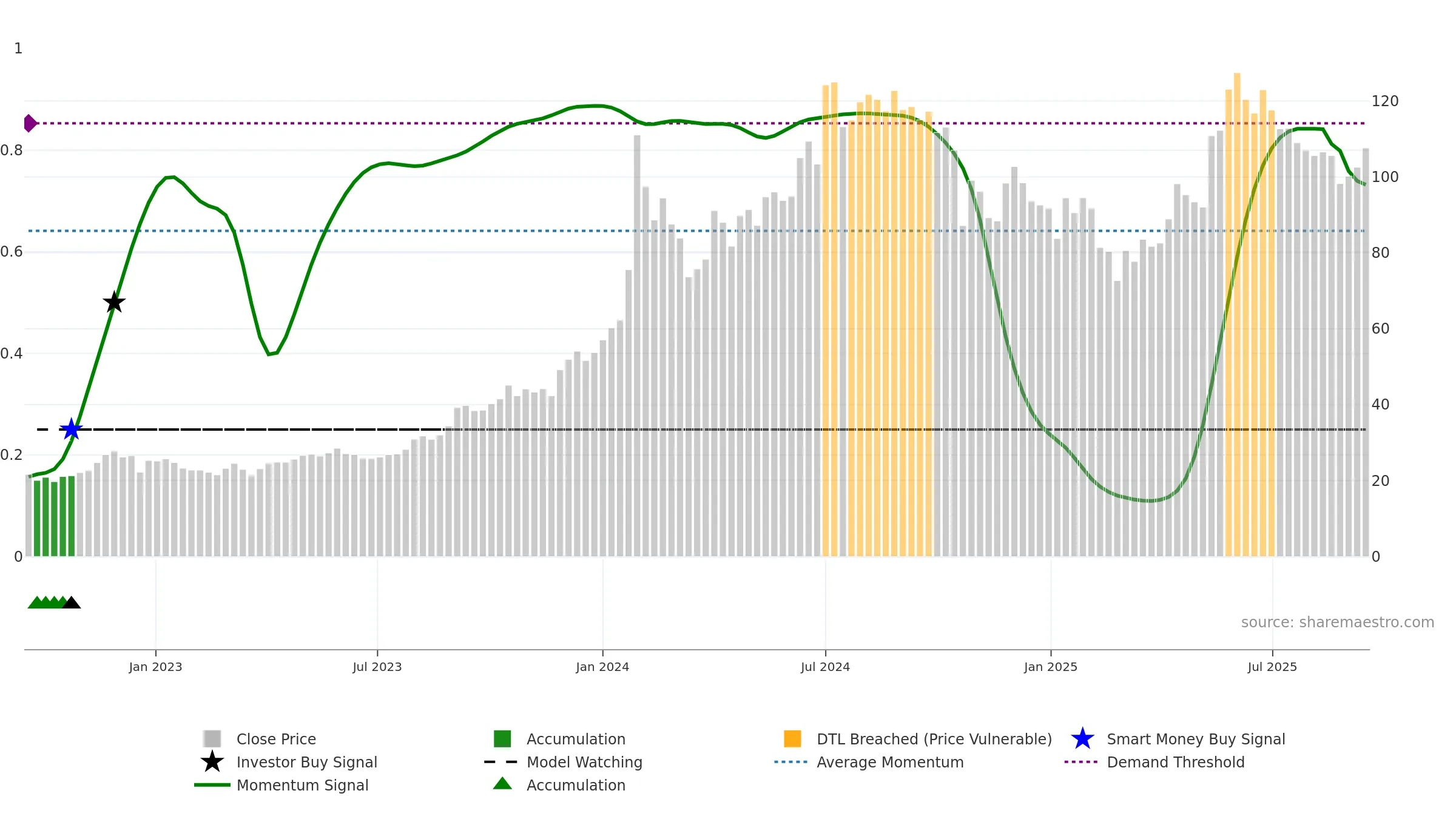Hide Average Momentum dotted line via legend

point(889,762)
